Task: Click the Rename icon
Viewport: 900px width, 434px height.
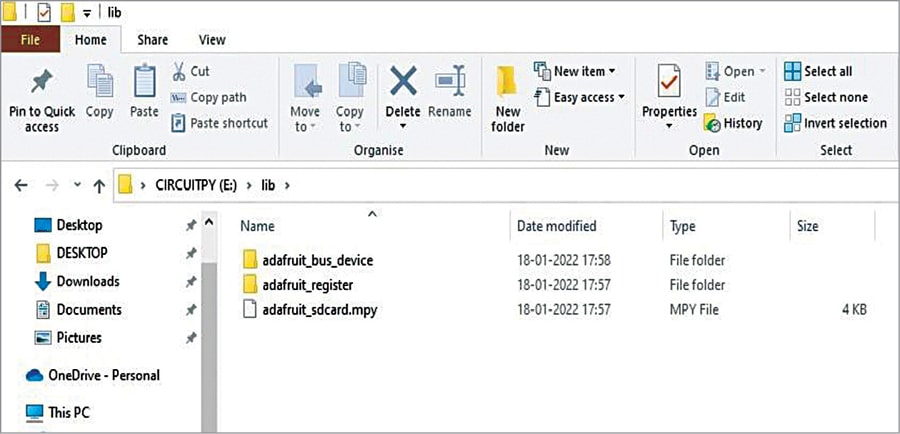Action: (449, 81)
